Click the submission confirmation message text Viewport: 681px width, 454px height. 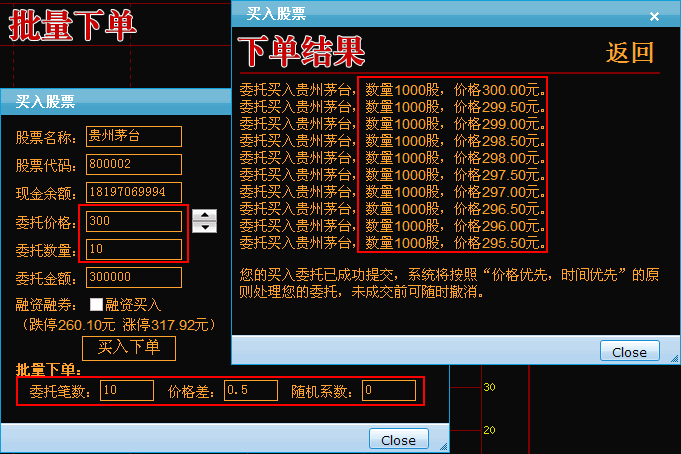point(449,283)
